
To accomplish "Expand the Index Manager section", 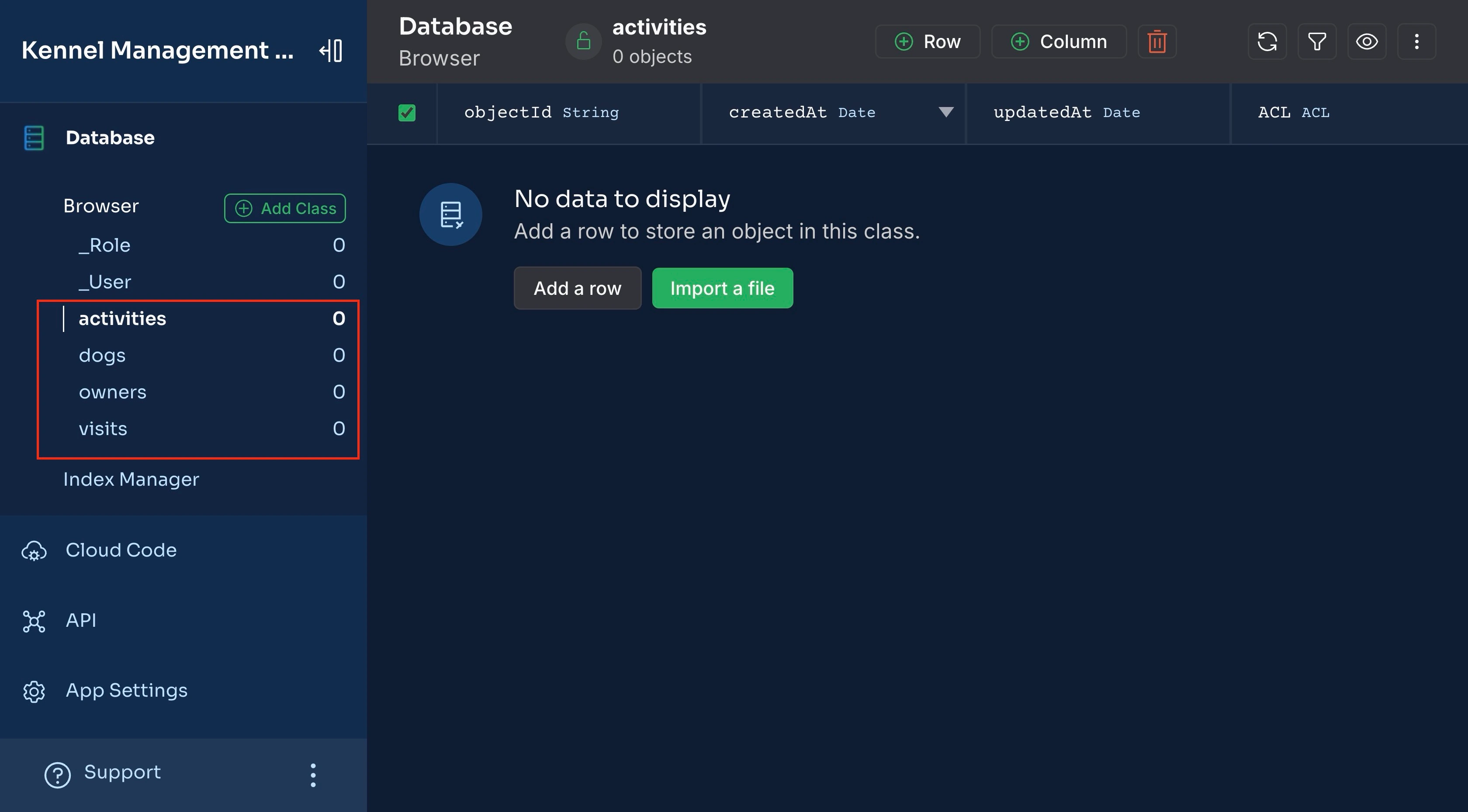I will [x=131, y=478].
